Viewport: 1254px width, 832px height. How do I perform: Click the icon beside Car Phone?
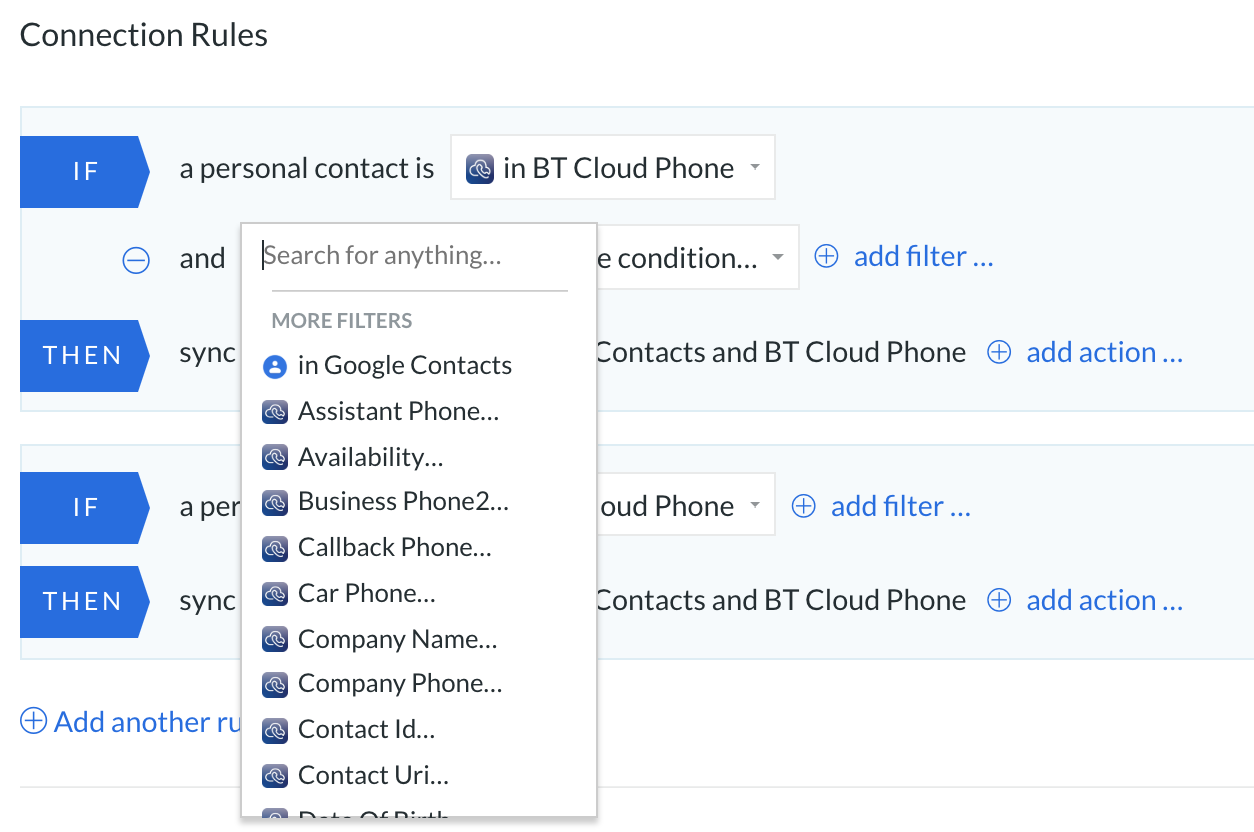click(x=274, y=594)
